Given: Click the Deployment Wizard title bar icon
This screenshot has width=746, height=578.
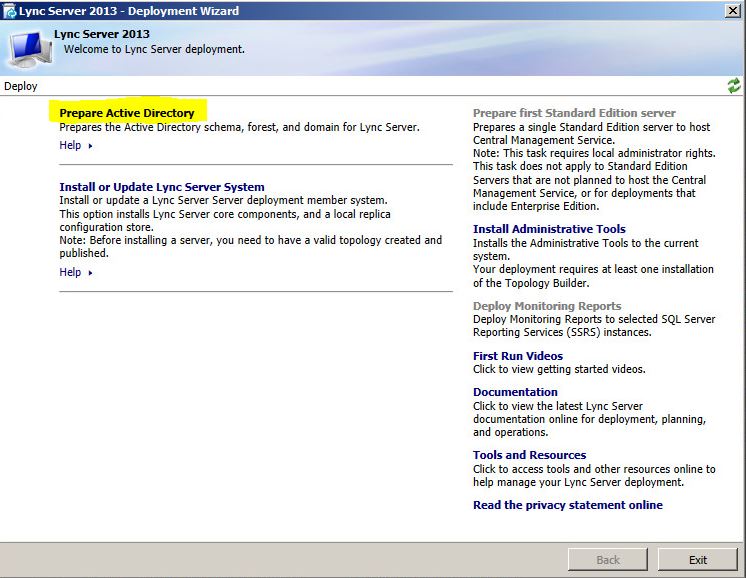Looking at the screenshot, I should 10,11.
